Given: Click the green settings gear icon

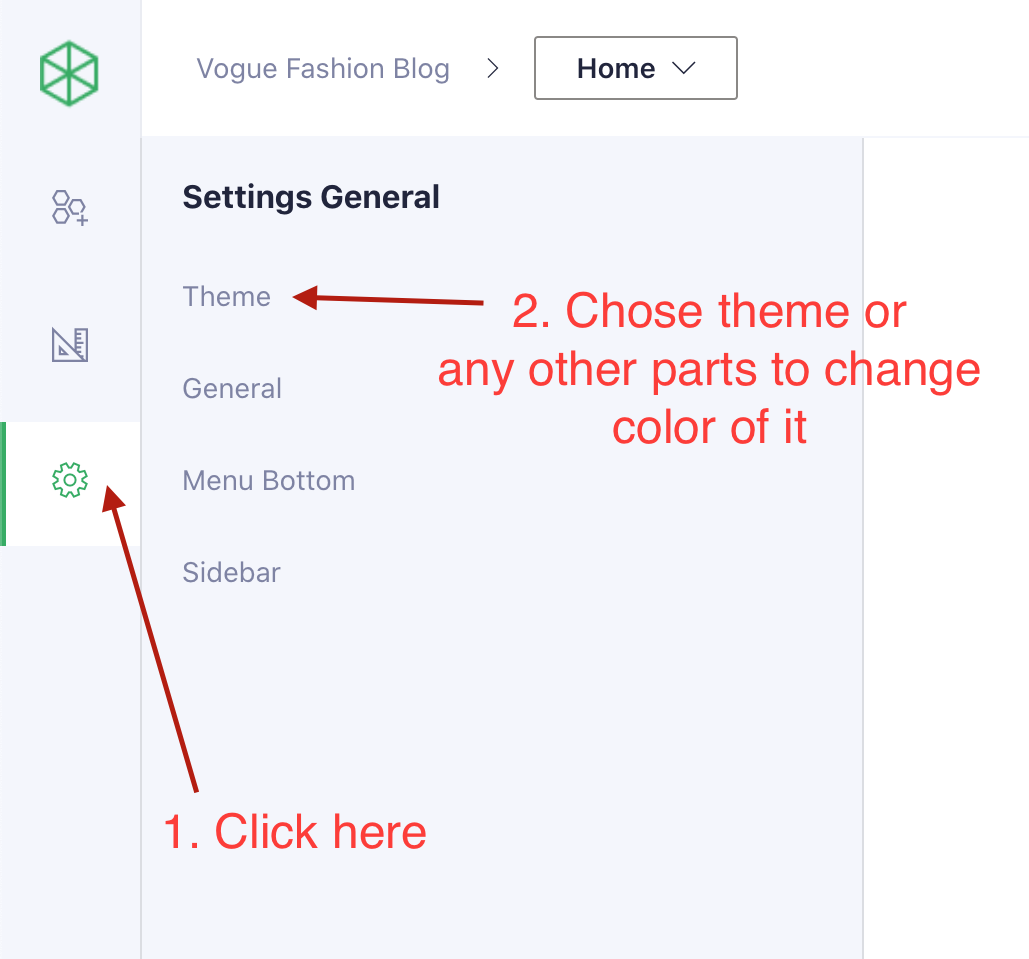Looking at the screenshot, I should (70, 481).
